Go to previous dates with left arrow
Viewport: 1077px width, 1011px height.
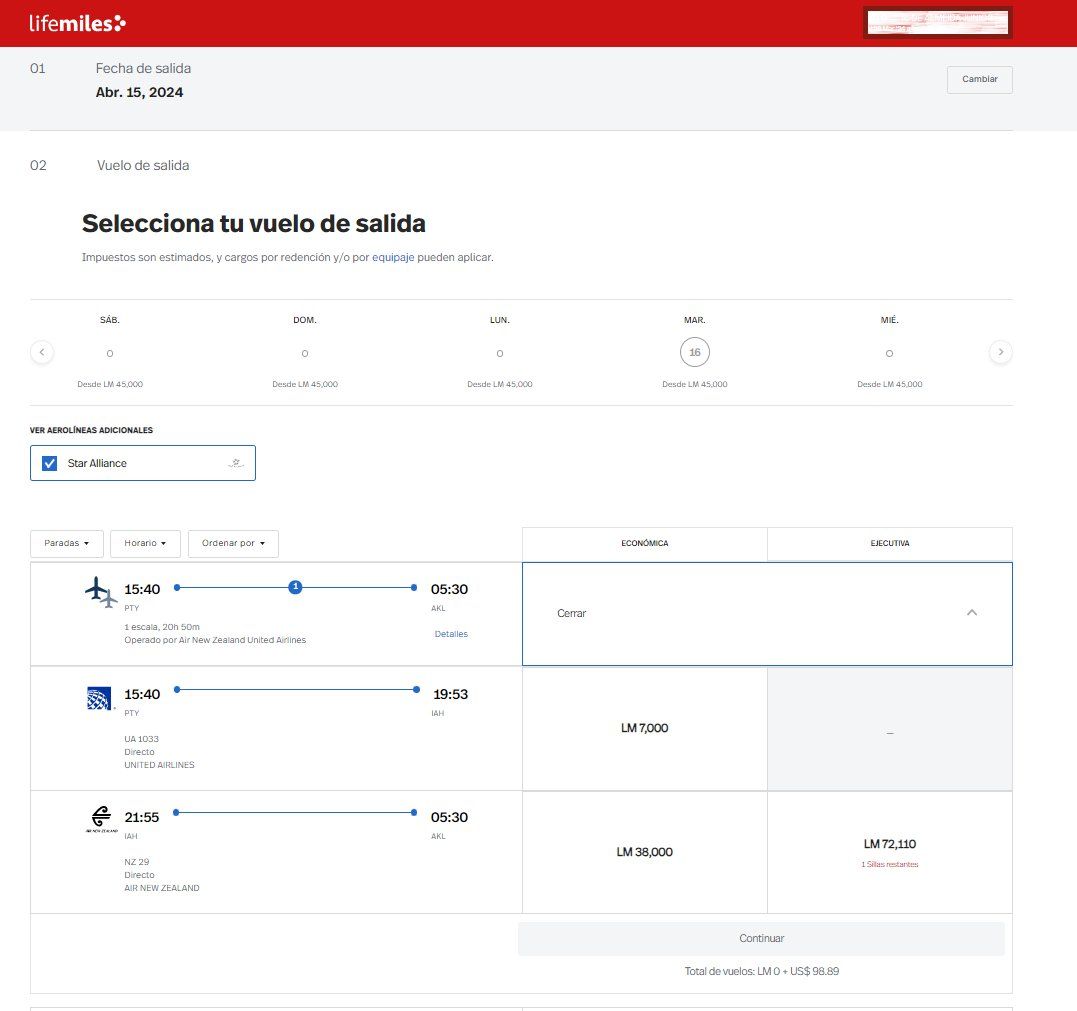pos(42,352)
